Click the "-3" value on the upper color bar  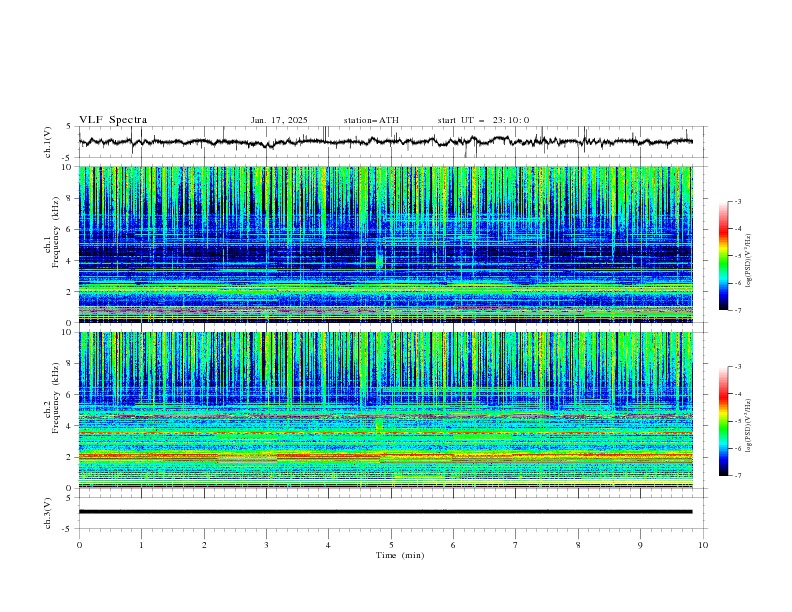point(737,201)
